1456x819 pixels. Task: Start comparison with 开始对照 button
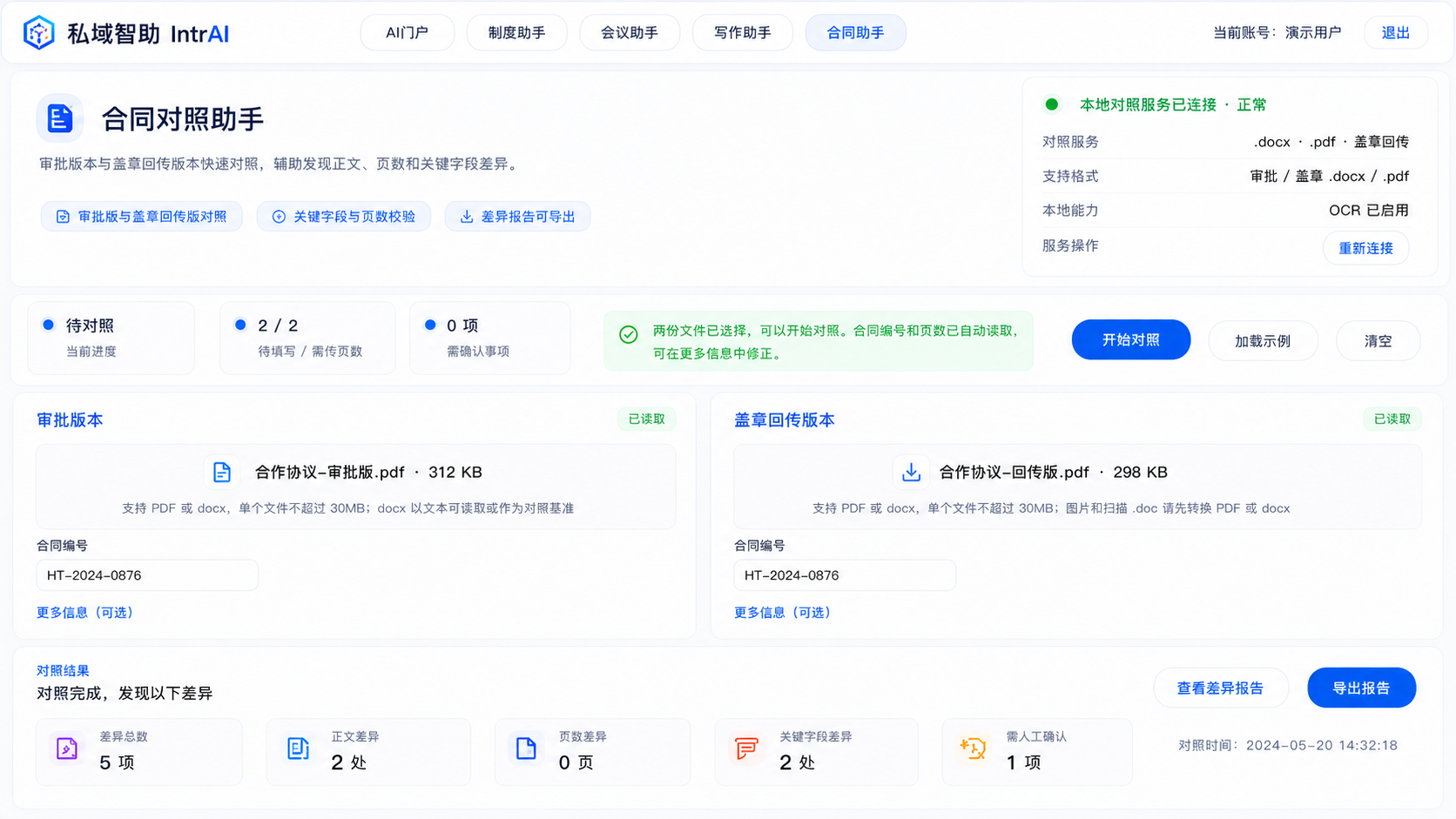click(1130, 339)
